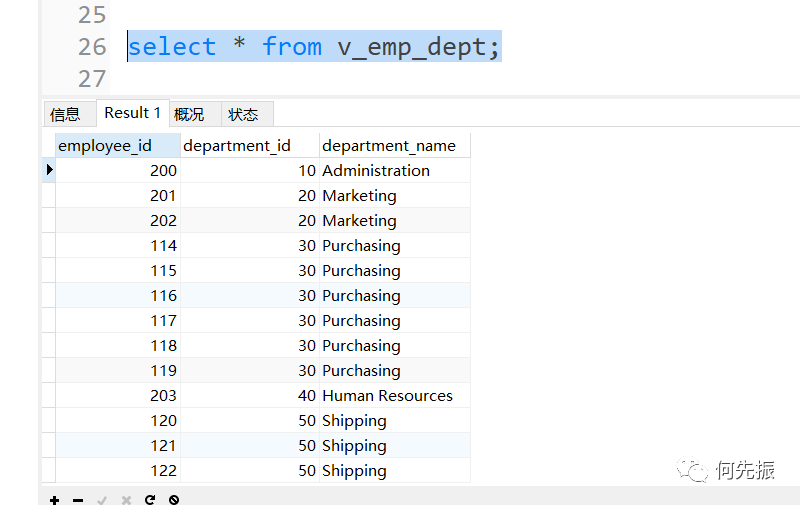The height and width of the screenshot is (505, 800).
Task: Click line 26 in the SQL editor
Action: (x=313, y=47)
